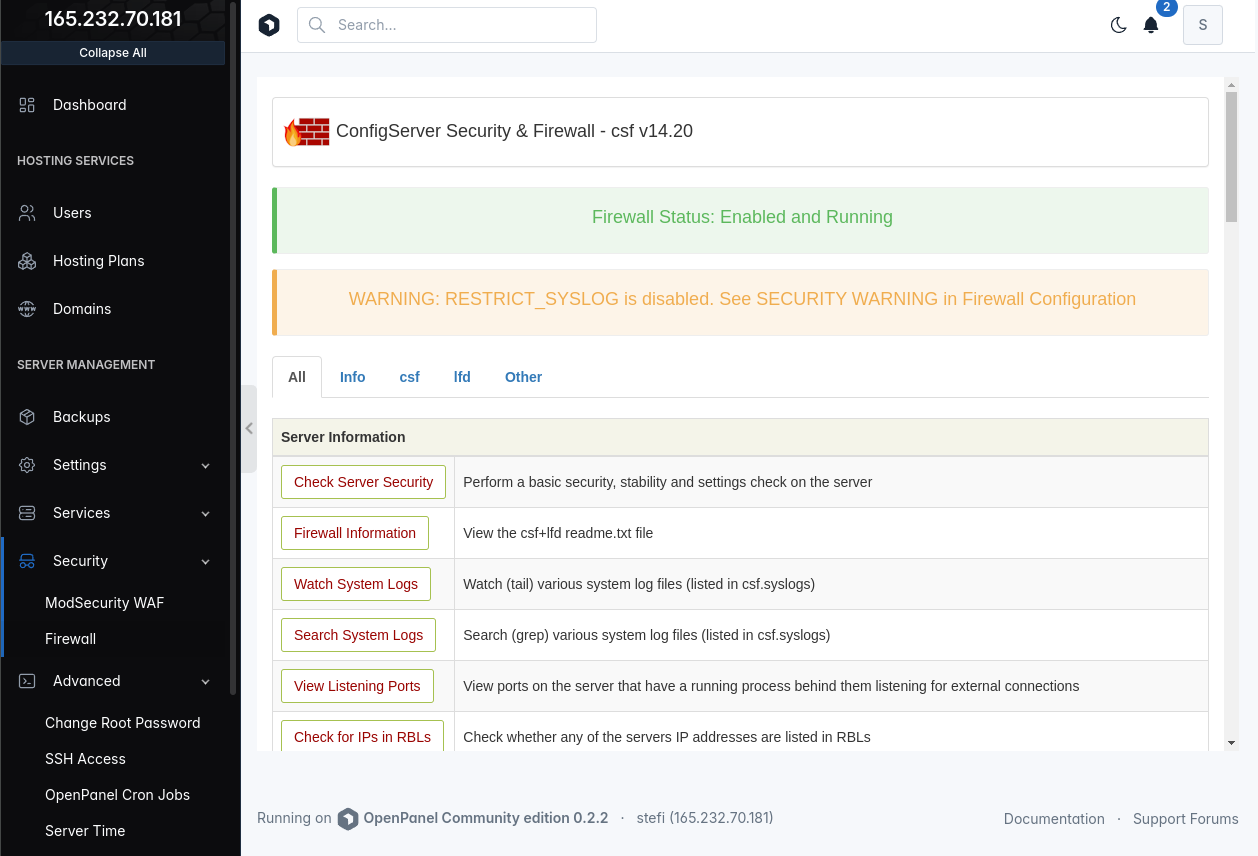Screen dimensions: 1258x856
Task: Click the scrollbar down arrow
Action: pyautogui.click(x=1231, y=743)
